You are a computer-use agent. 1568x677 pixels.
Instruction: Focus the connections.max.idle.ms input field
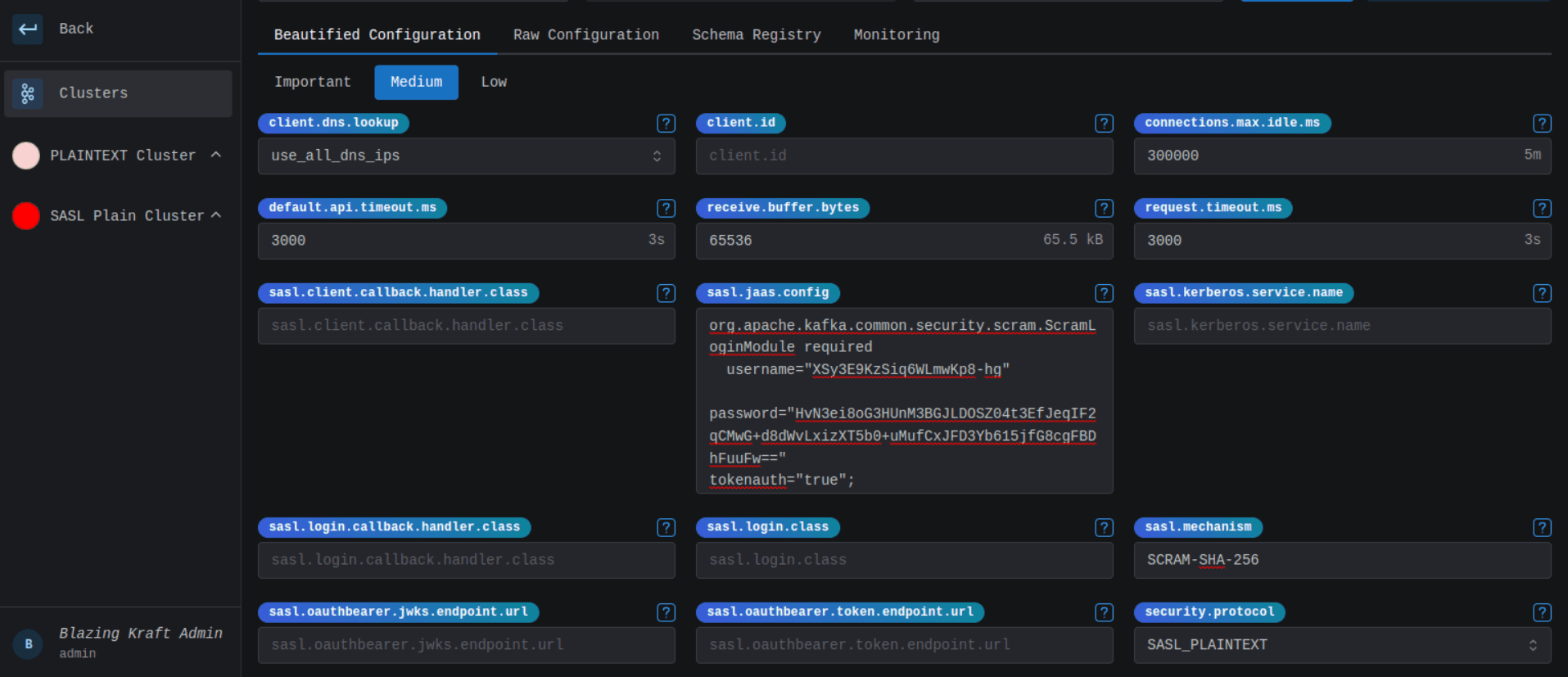click(1343, 156)
